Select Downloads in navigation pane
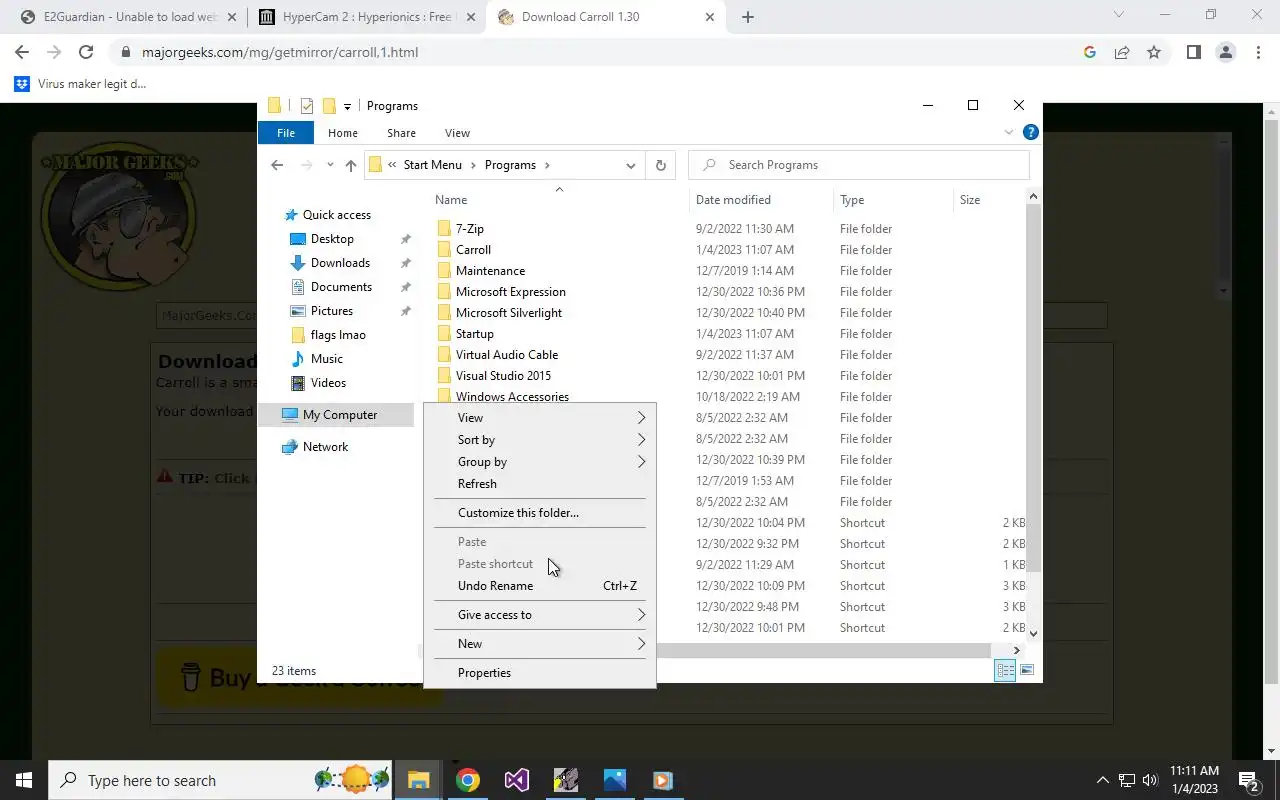1280x800 pixels. pyautogui.click(x=340, y=263)
